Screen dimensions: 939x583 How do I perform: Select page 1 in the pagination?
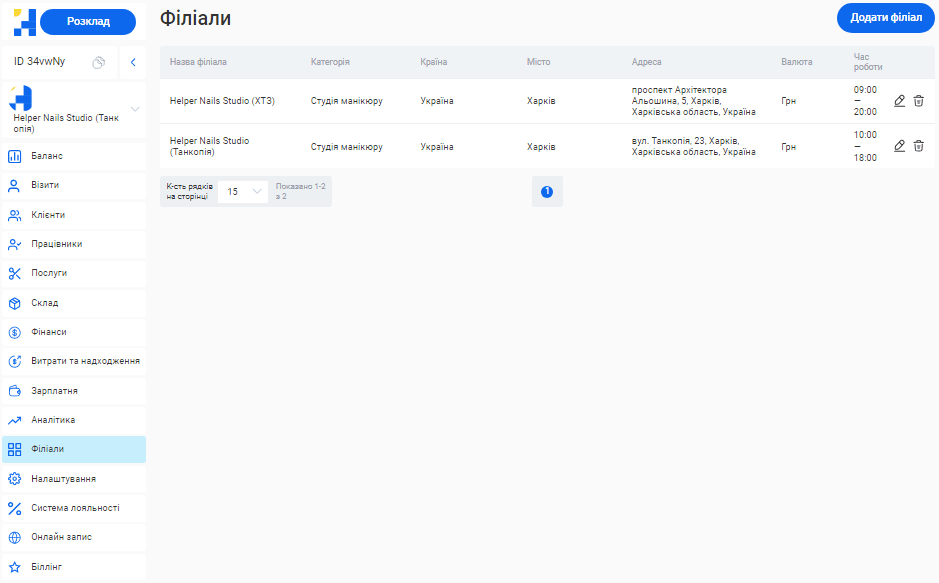click(547, 191)
